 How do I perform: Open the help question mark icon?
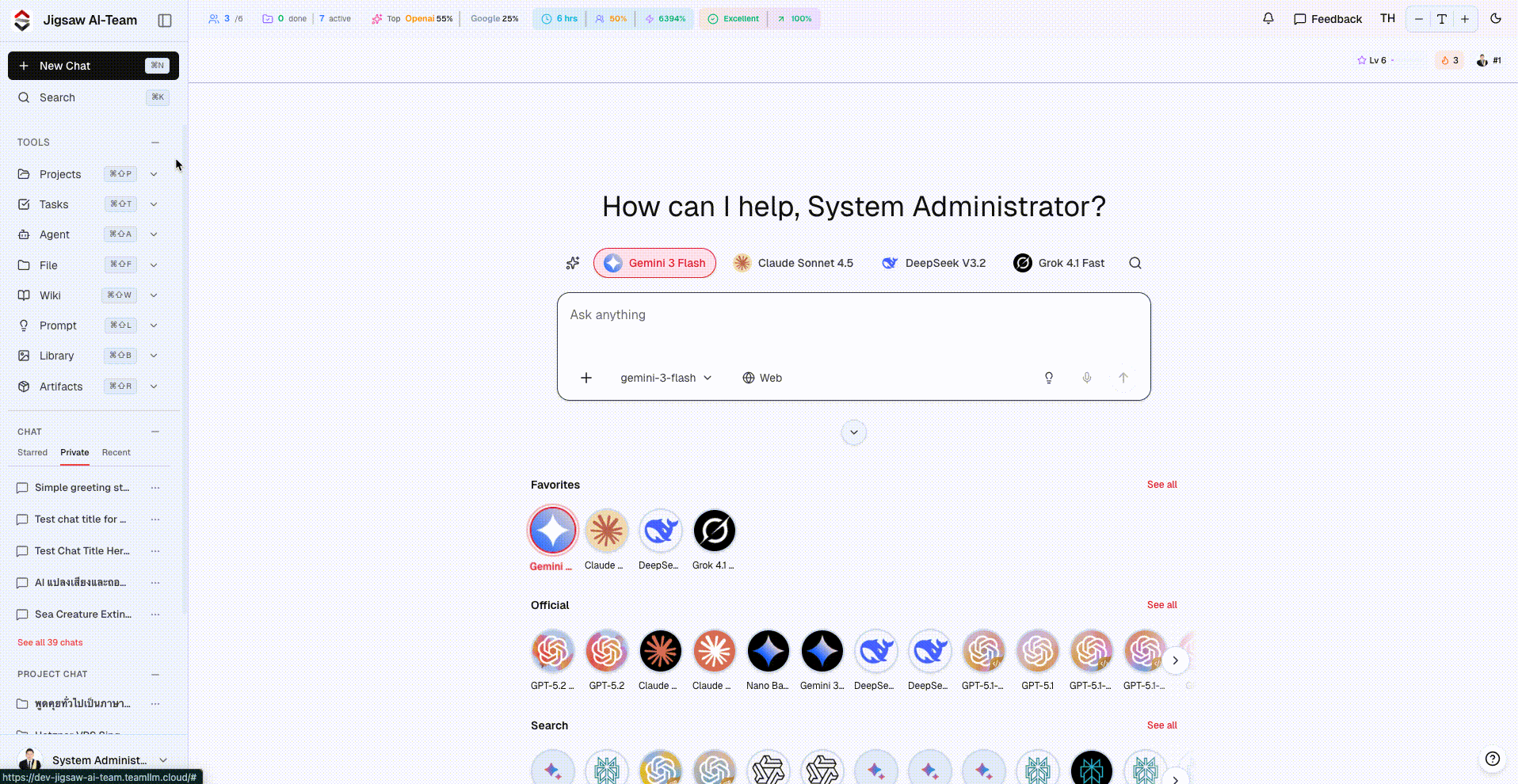point(1493,759)
